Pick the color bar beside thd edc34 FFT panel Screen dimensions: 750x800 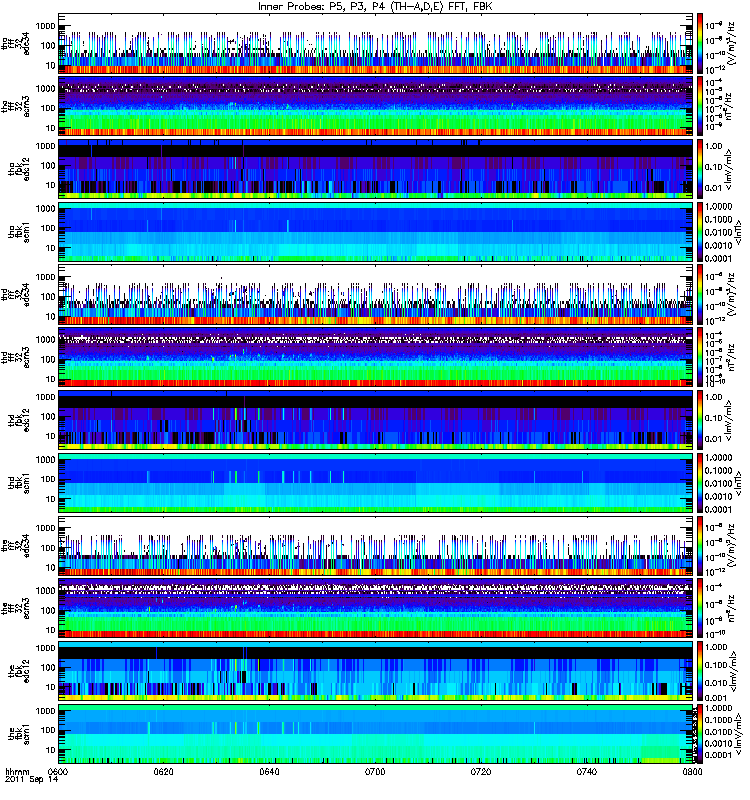[x=699, y=295]
